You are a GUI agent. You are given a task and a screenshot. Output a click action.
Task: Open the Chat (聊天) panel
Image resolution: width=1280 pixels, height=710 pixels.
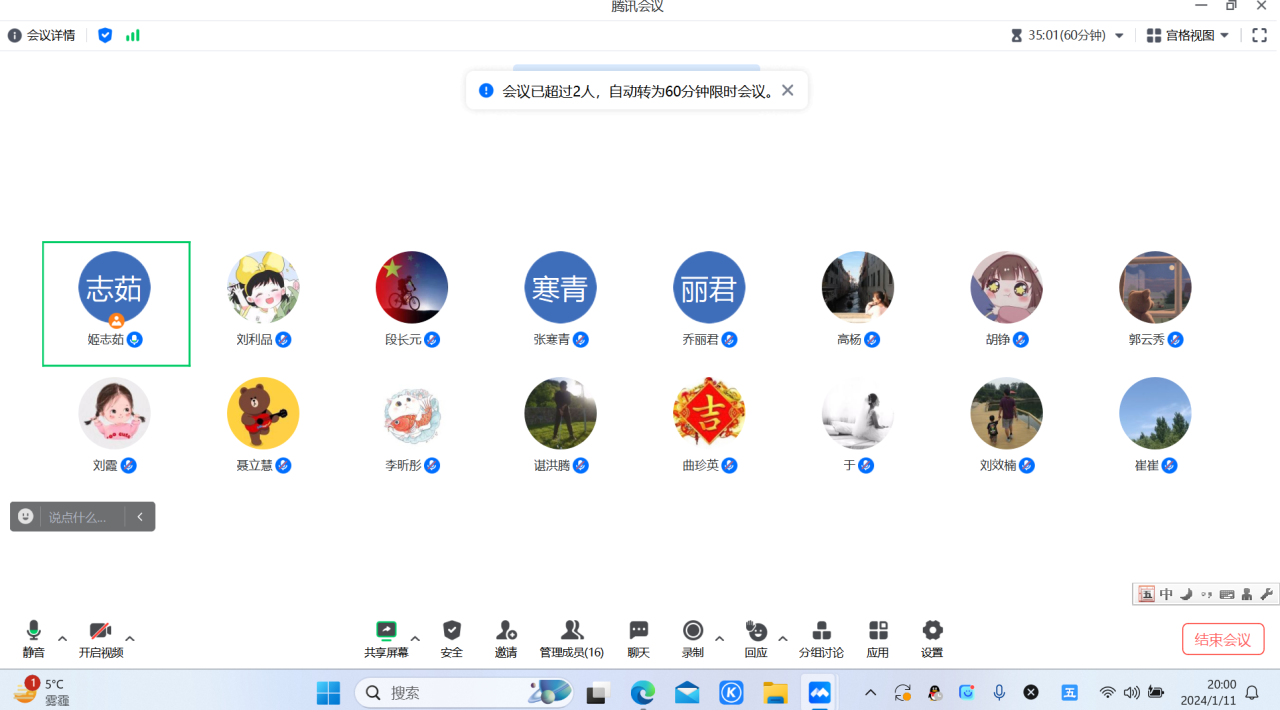[x=638, y=638]
